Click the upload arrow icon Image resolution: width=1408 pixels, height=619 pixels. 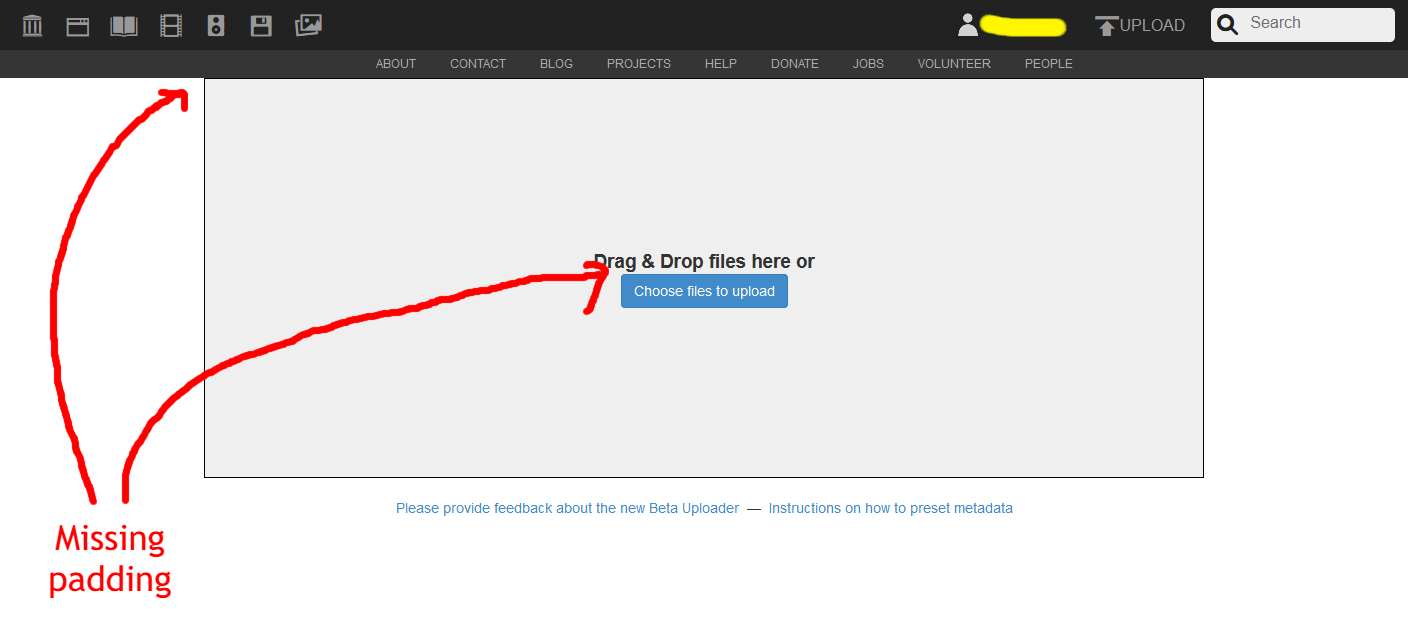(x=1106, y=26)
